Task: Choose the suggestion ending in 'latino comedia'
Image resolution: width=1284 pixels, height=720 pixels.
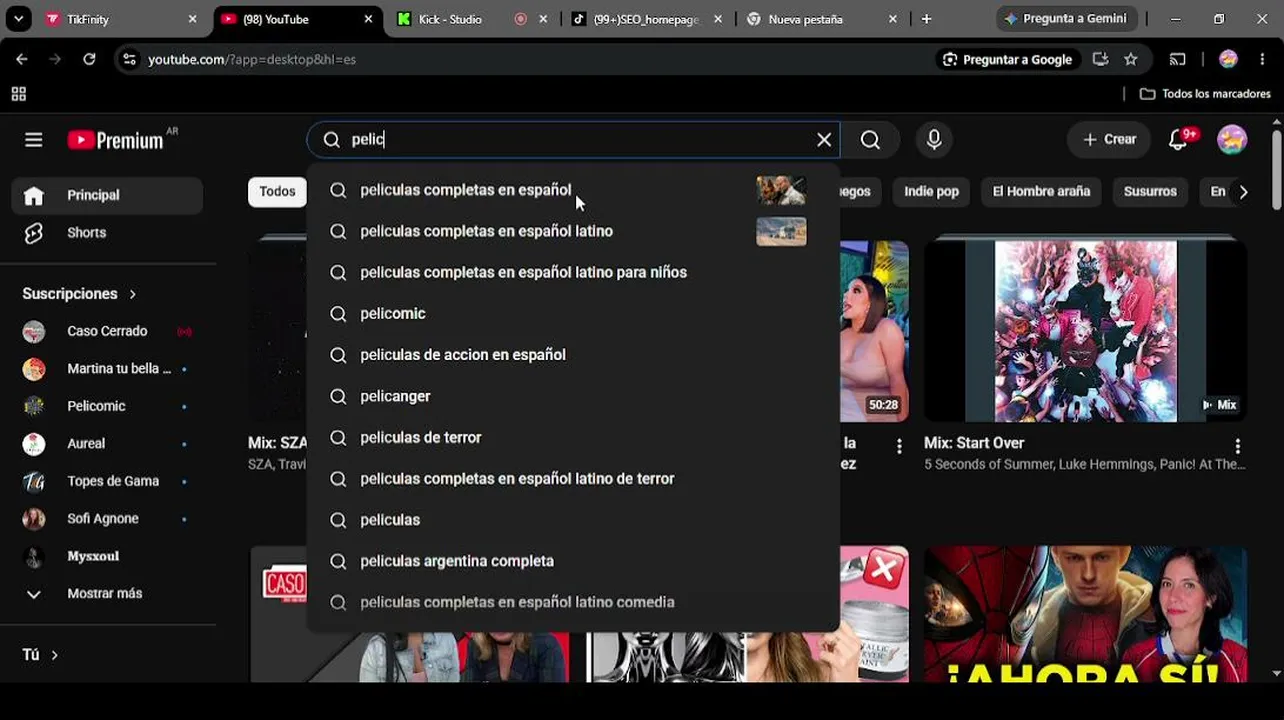Action: click(x=573, y=602)
